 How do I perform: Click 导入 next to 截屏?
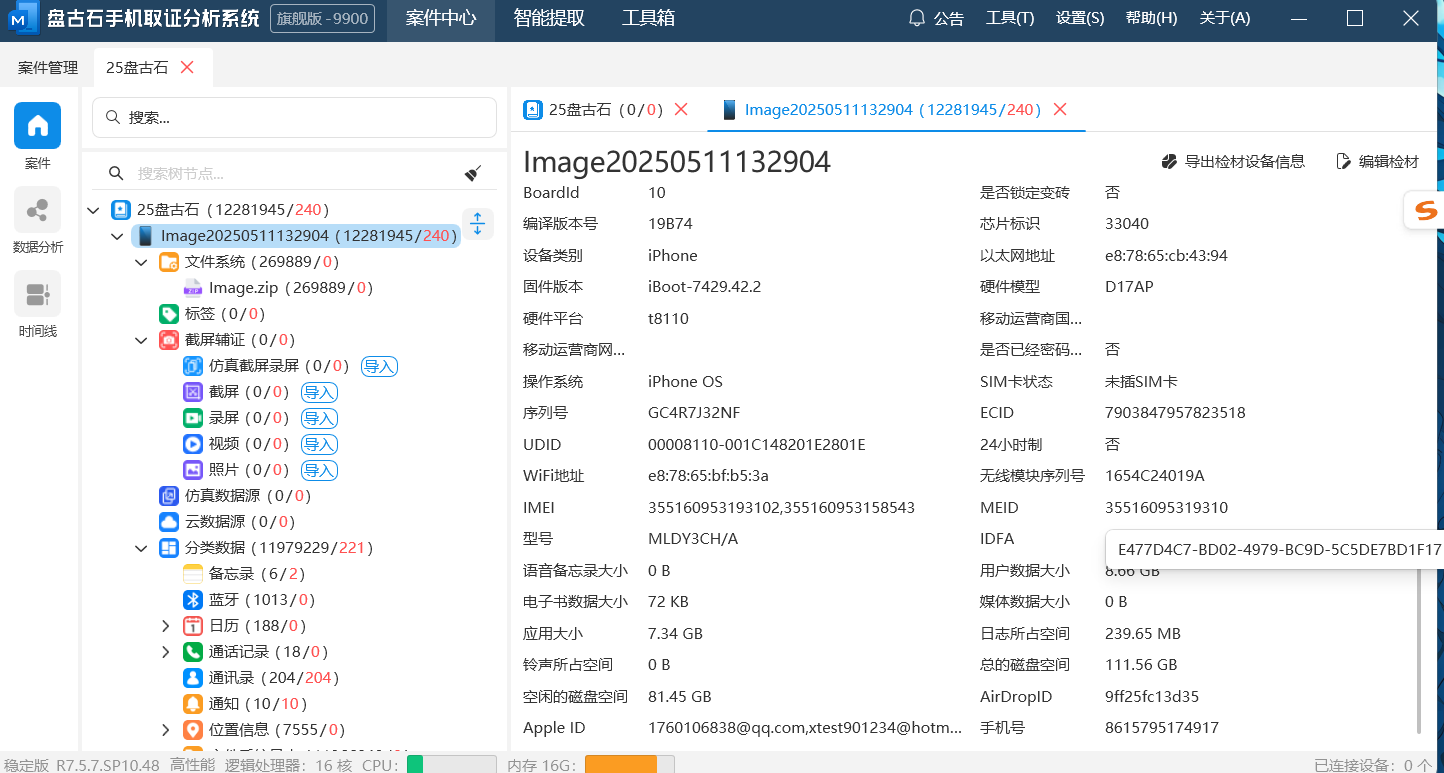click(x=319, y=392)
